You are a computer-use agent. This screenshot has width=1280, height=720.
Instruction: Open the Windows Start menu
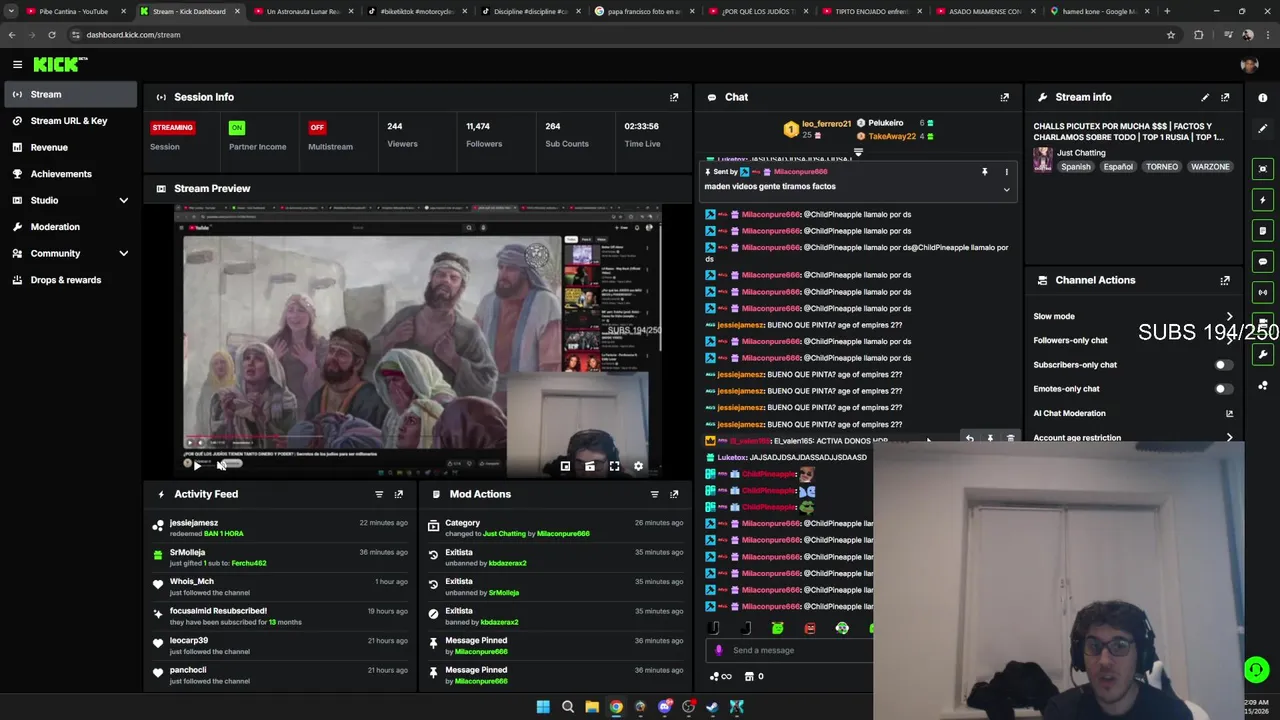(x=543, y=707)
